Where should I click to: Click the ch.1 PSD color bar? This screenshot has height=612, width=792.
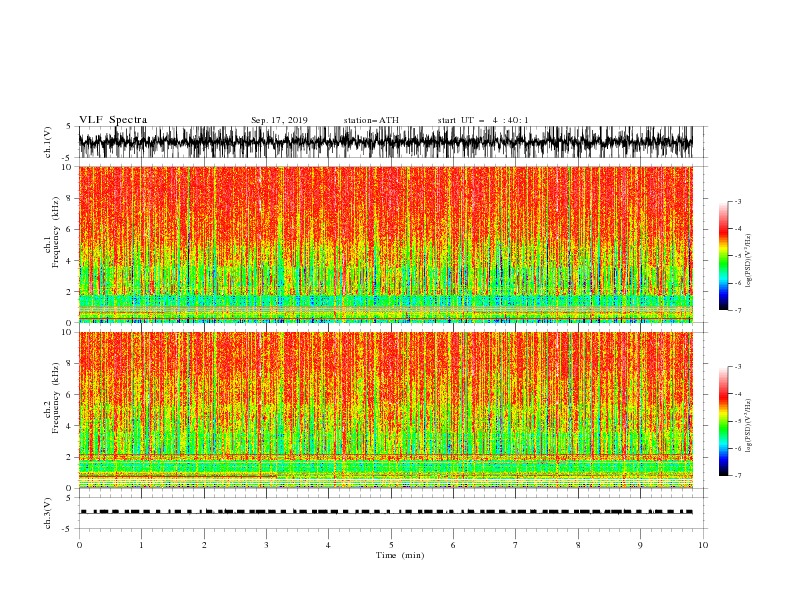723,256
